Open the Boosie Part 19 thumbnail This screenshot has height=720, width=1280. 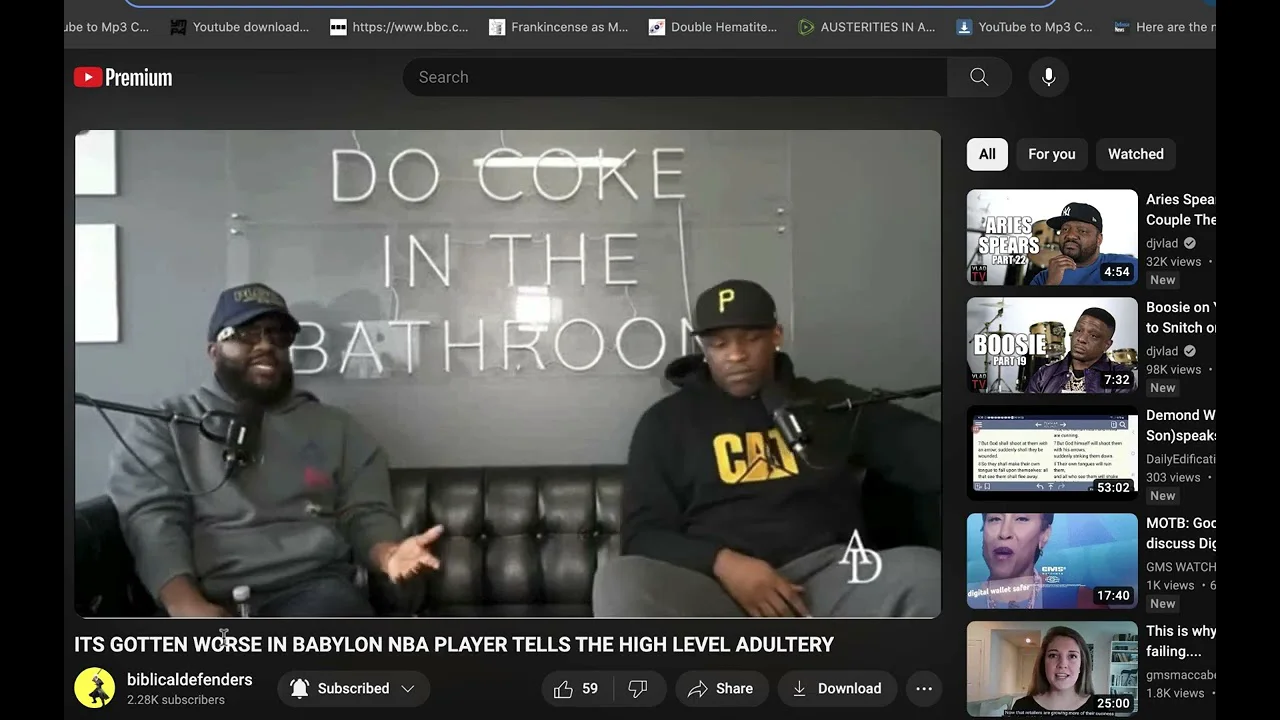[x=1052, y=345]
